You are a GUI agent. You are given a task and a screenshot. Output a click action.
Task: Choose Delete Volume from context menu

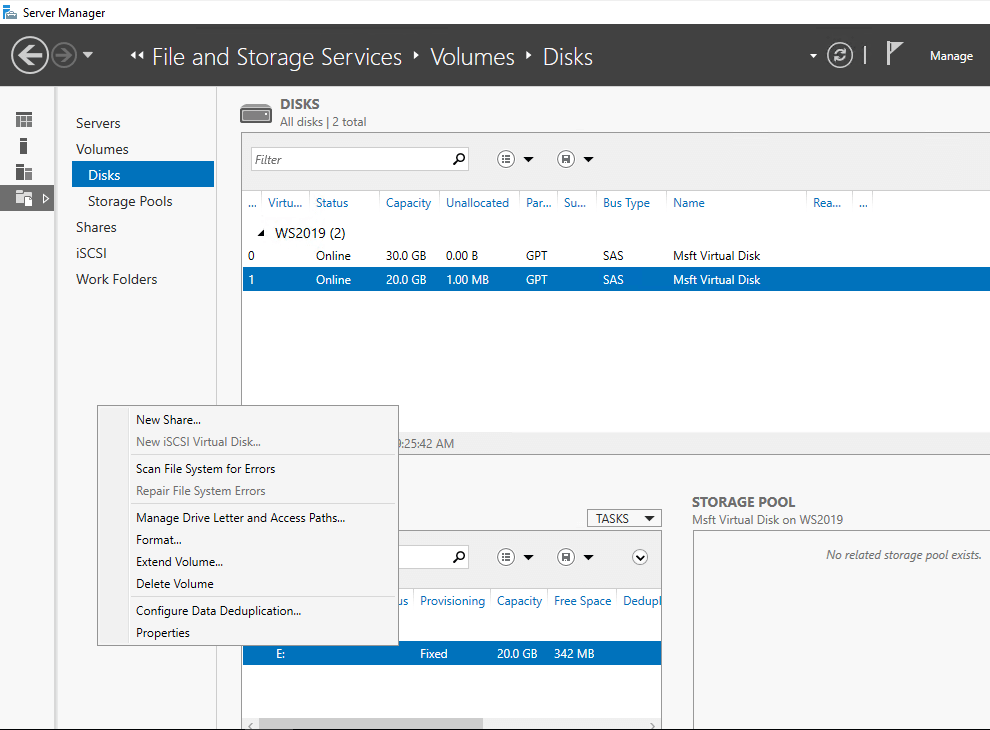[x=175, y=584]
